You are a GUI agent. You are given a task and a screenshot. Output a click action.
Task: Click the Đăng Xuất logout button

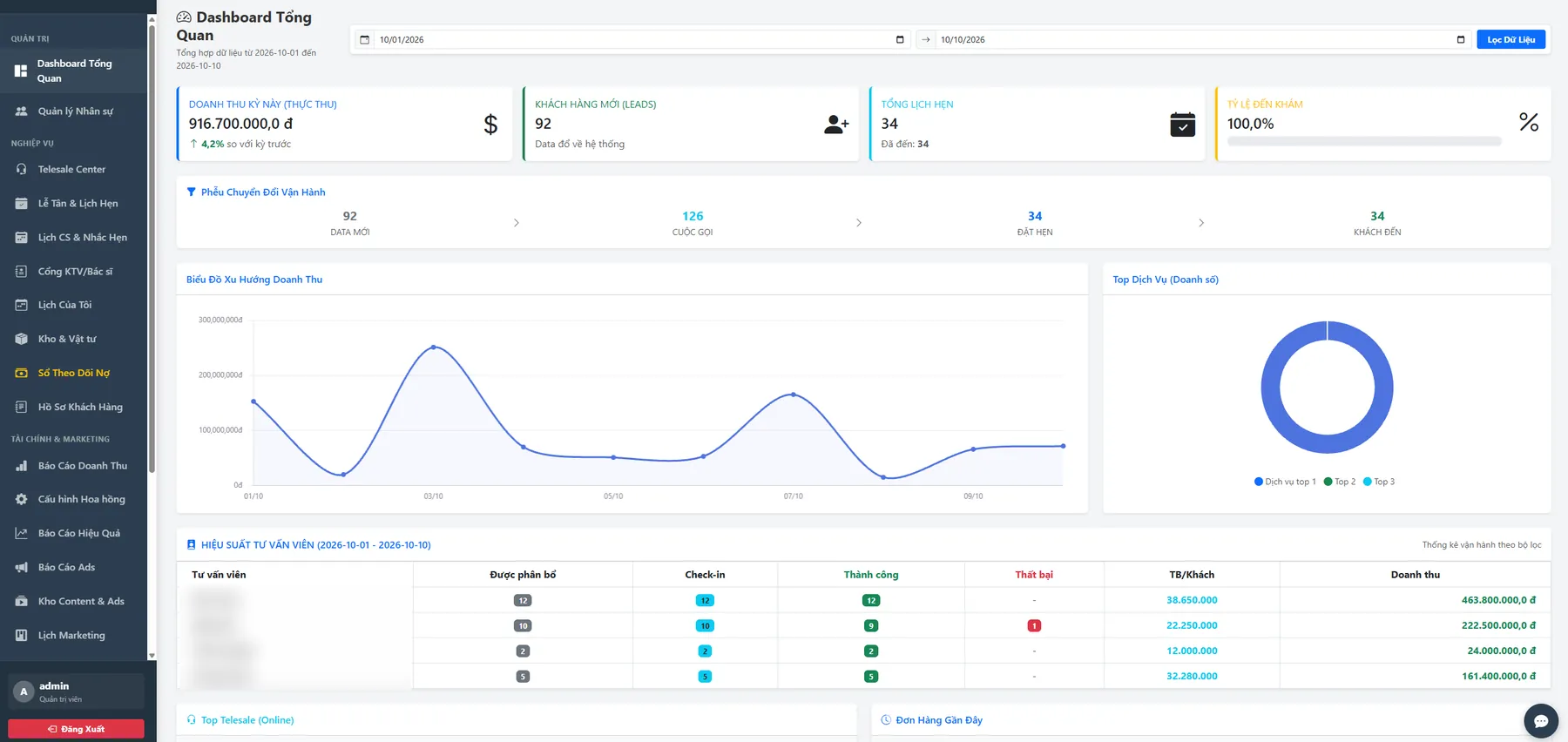coord(76,729)
